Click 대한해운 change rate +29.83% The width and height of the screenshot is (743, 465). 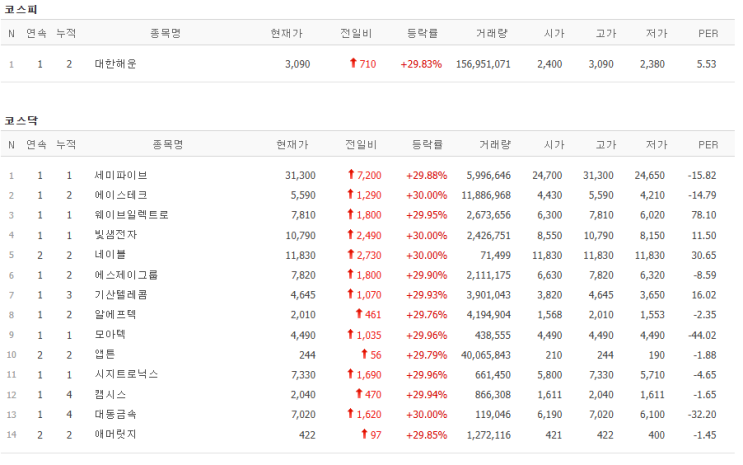coord(421,64)
